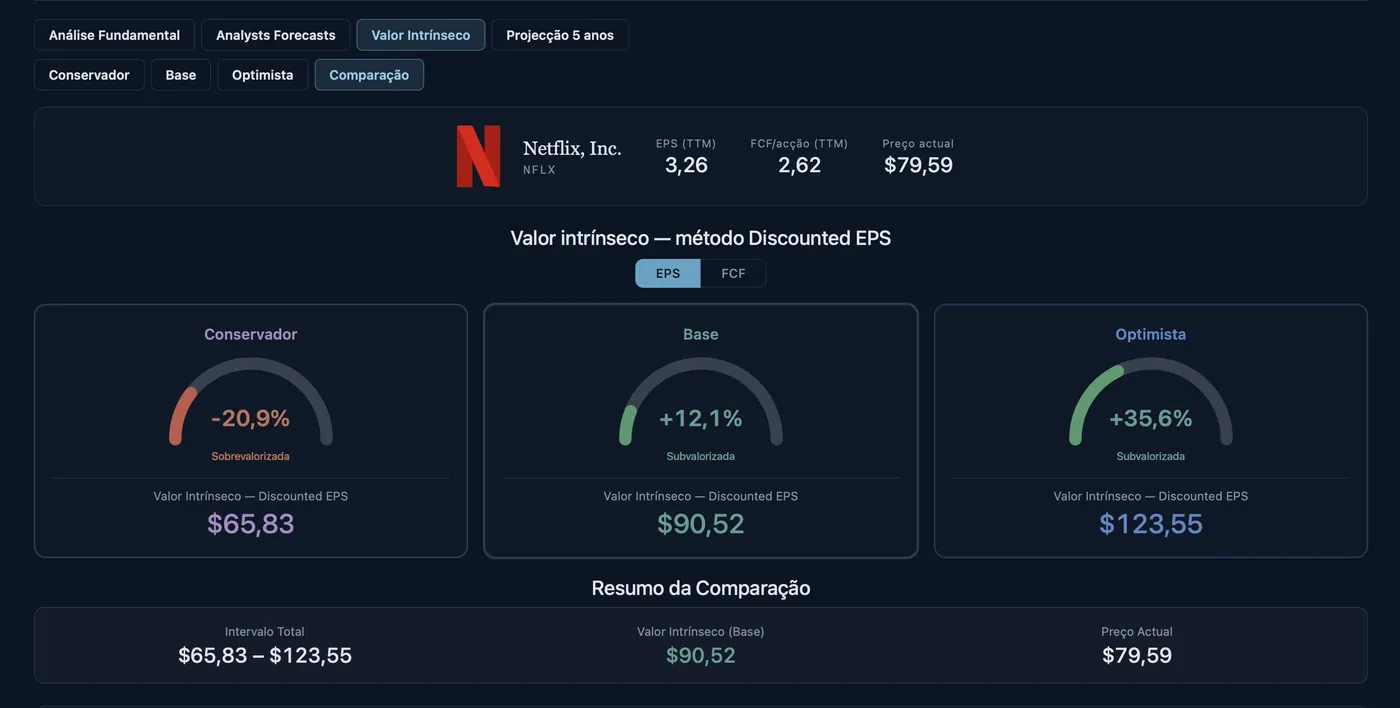1400x708 pixels.
Task: Click the +35,6% Optimista gauge
Action: (1151, 402)
